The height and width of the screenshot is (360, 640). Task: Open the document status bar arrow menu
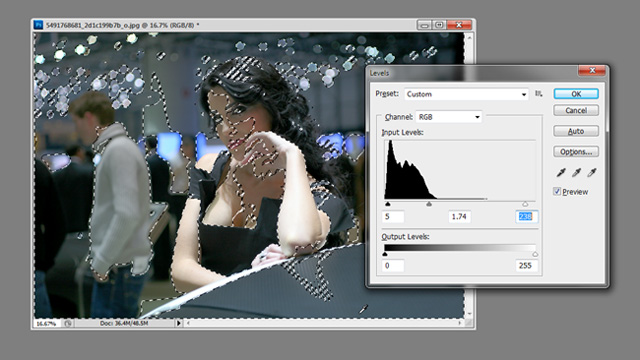[178, 323]
